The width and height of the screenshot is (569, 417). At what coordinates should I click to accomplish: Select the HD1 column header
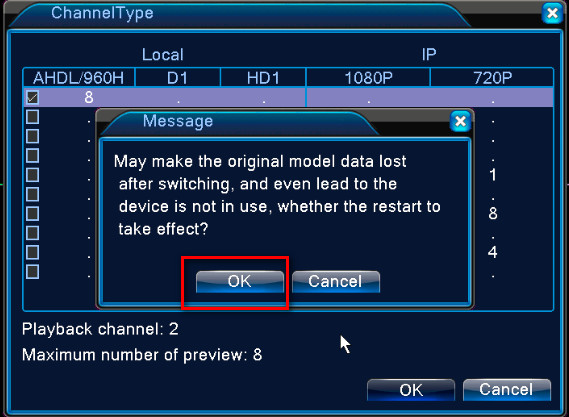(x=263, y=78)
